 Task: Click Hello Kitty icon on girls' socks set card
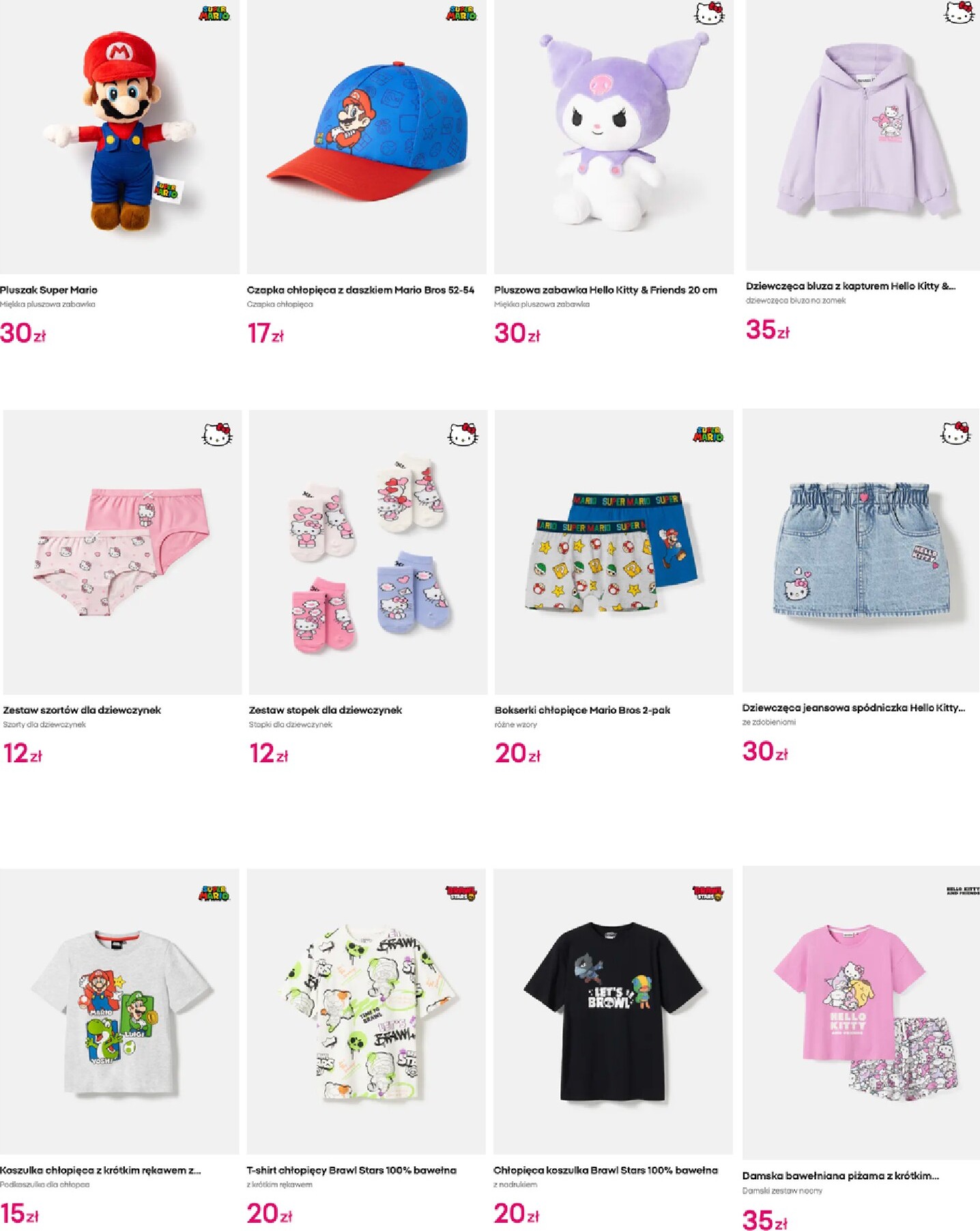[463, 434]
